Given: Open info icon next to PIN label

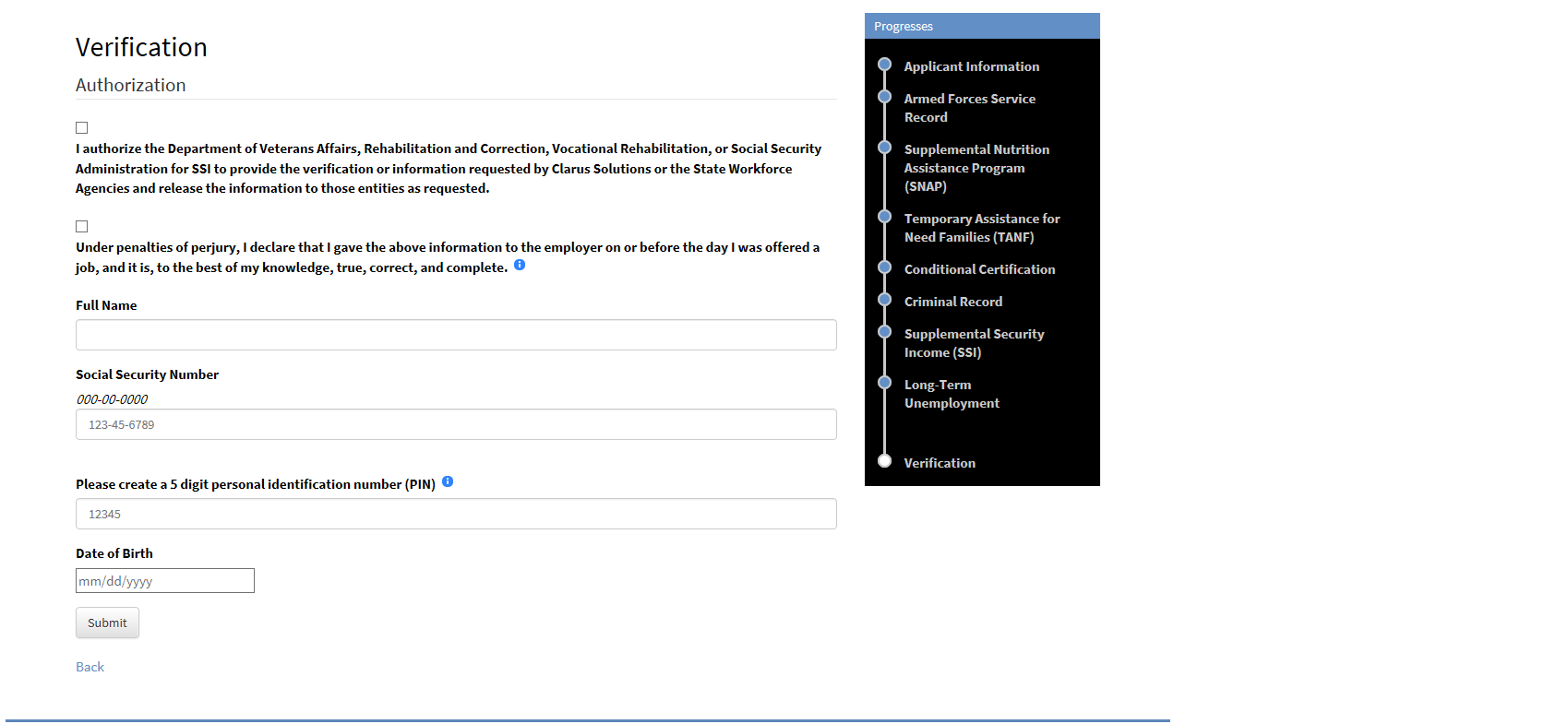Looking at the screenshot, I should pyautogui.click(x=448, y=481).
